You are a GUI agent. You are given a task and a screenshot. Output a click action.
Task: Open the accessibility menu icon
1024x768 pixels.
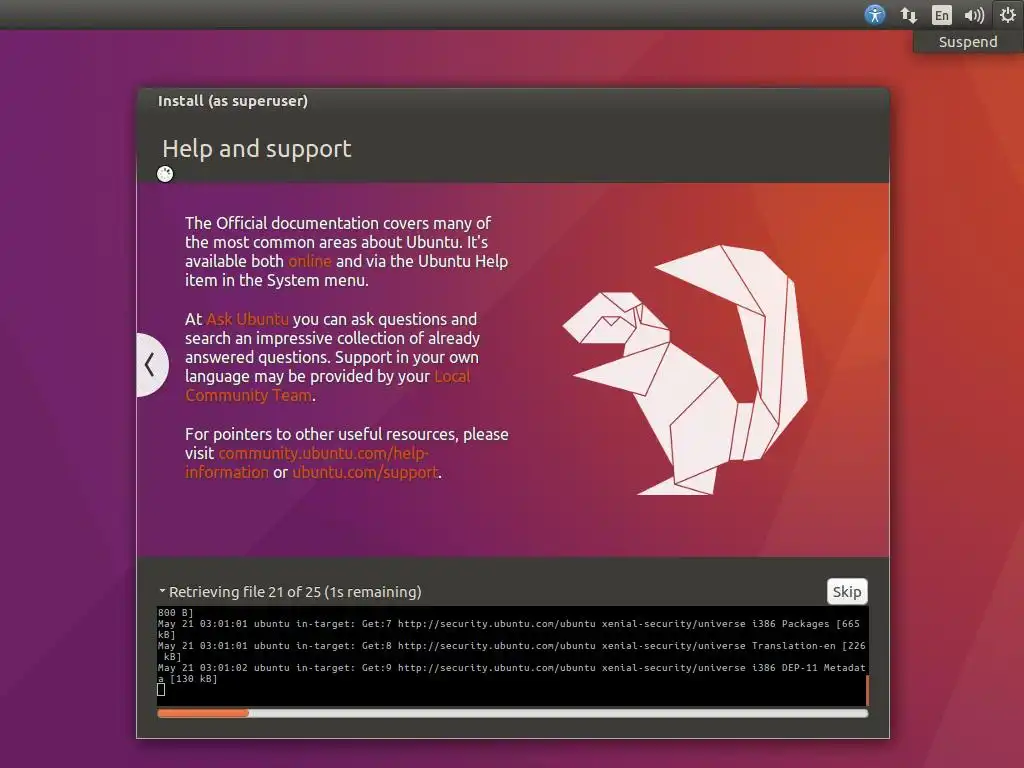coord(874,14)
